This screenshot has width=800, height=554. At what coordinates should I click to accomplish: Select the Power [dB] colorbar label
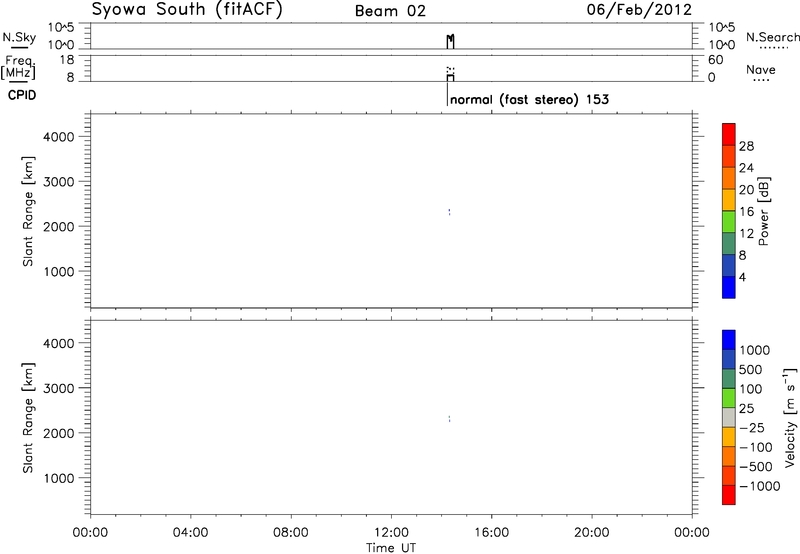(763, 211)
